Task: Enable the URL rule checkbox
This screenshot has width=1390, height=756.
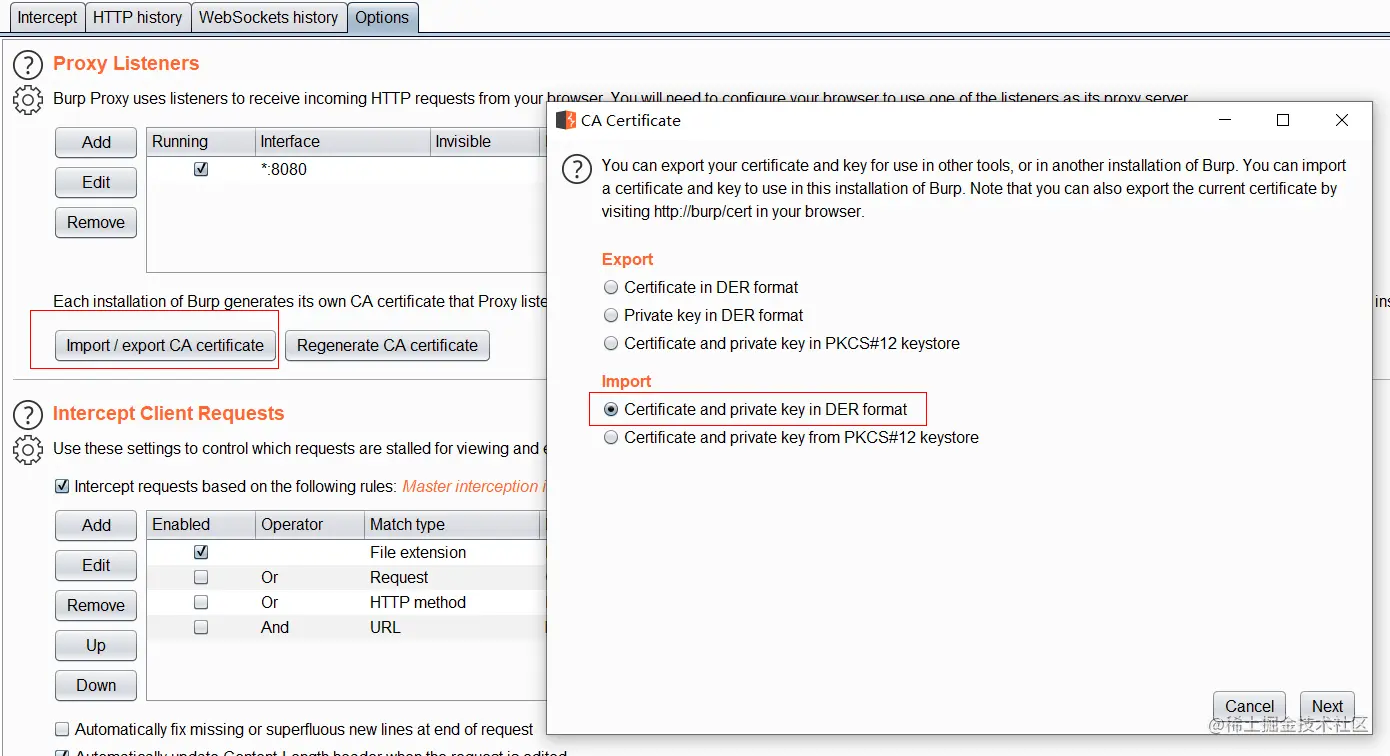Action: [201, 627]
